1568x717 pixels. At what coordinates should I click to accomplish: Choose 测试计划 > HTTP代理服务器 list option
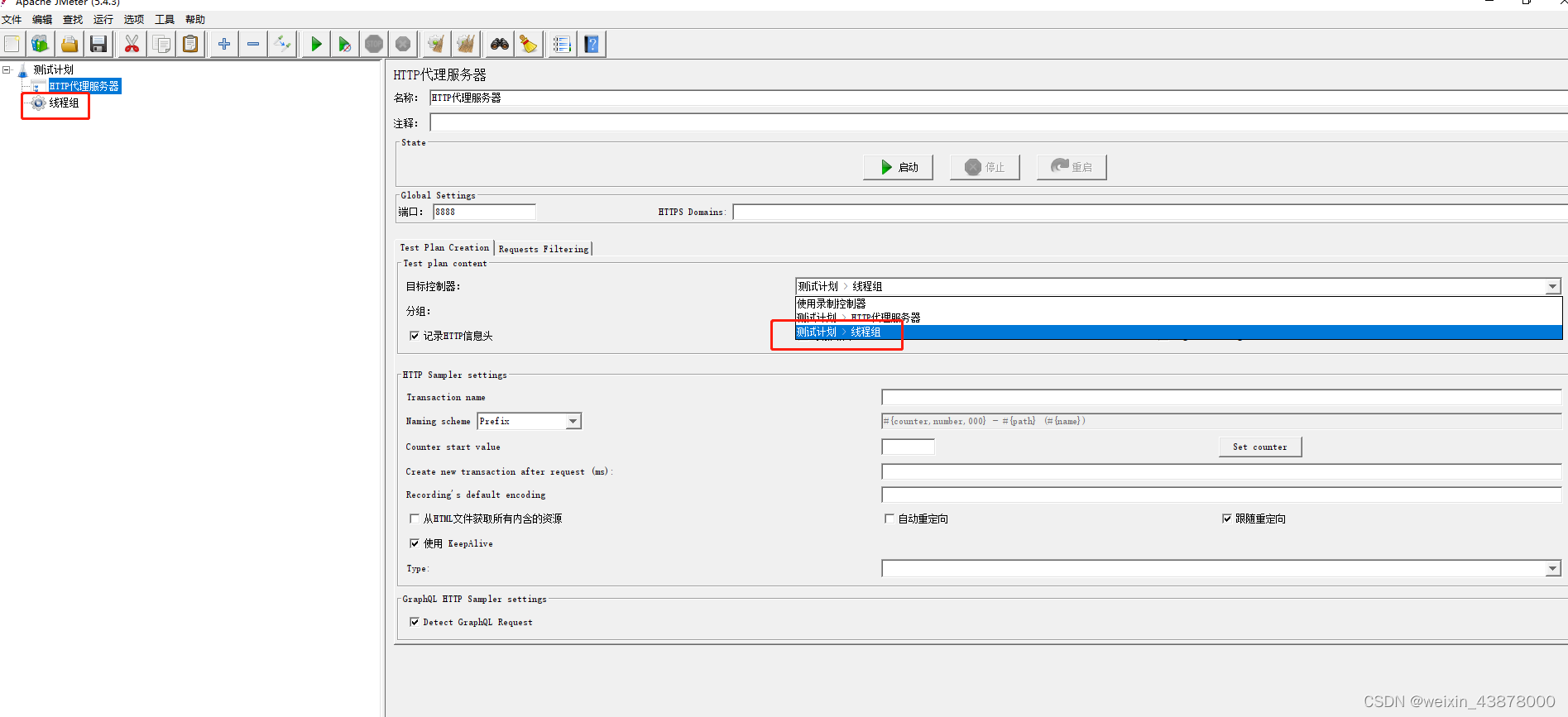pyautogui.click(x=1178, y=318)
